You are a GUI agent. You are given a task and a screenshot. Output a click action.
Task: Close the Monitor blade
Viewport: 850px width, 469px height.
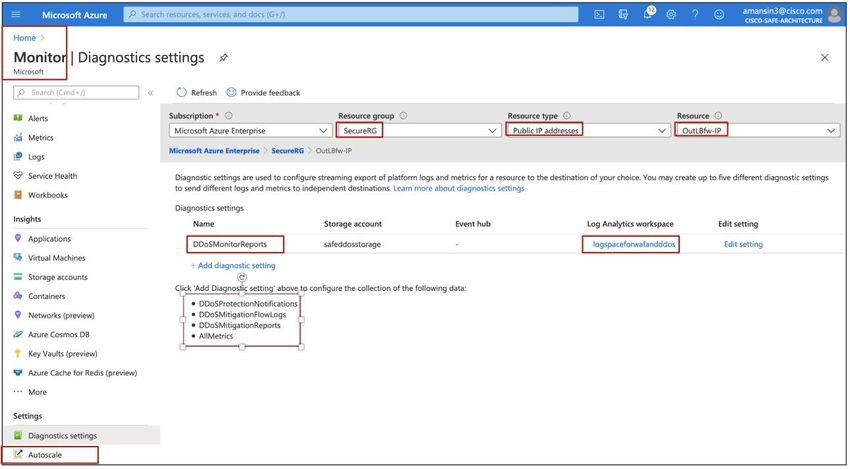(x=825, y=57)
